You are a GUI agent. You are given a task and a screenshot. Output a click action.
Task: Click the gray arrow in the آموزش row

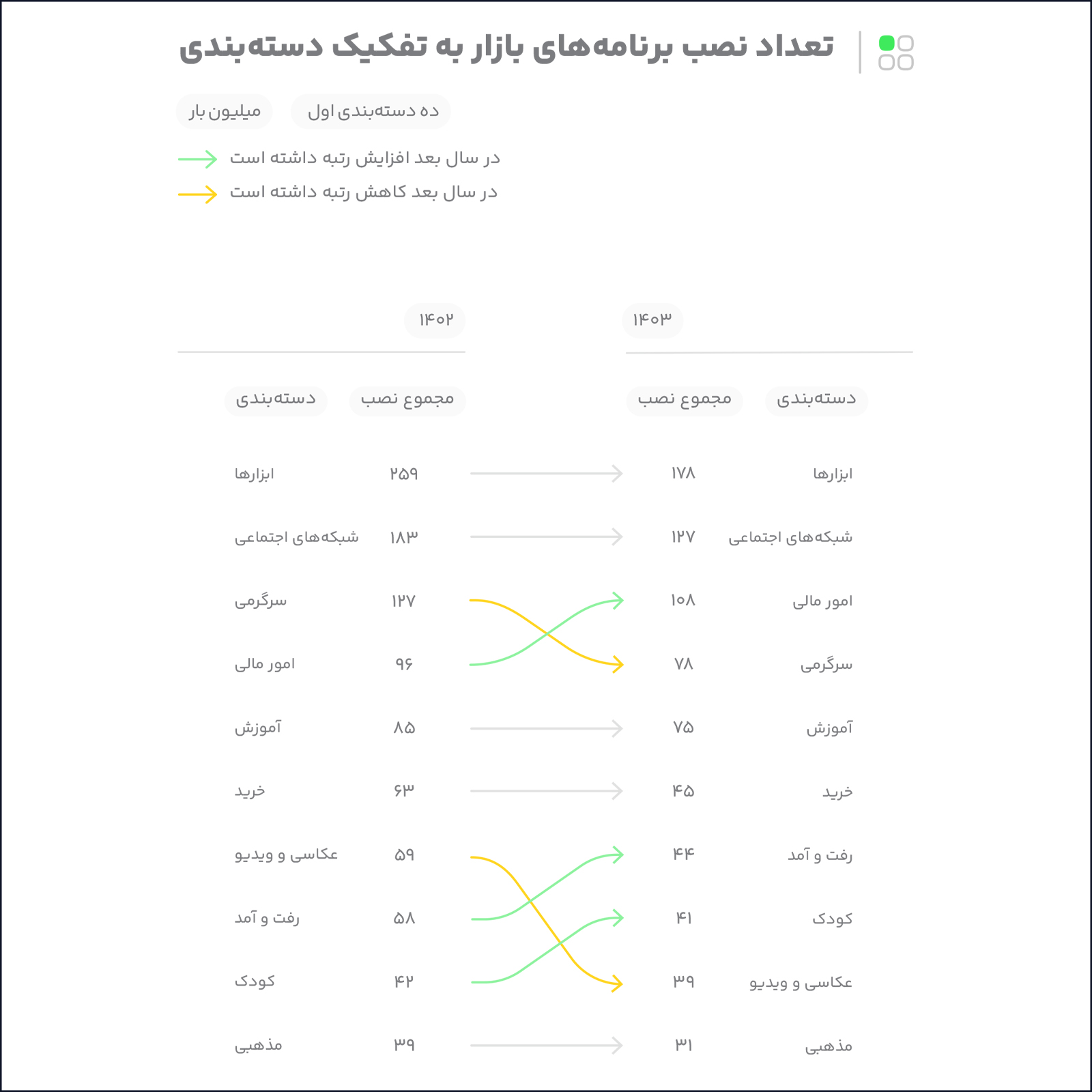(546, 728)
